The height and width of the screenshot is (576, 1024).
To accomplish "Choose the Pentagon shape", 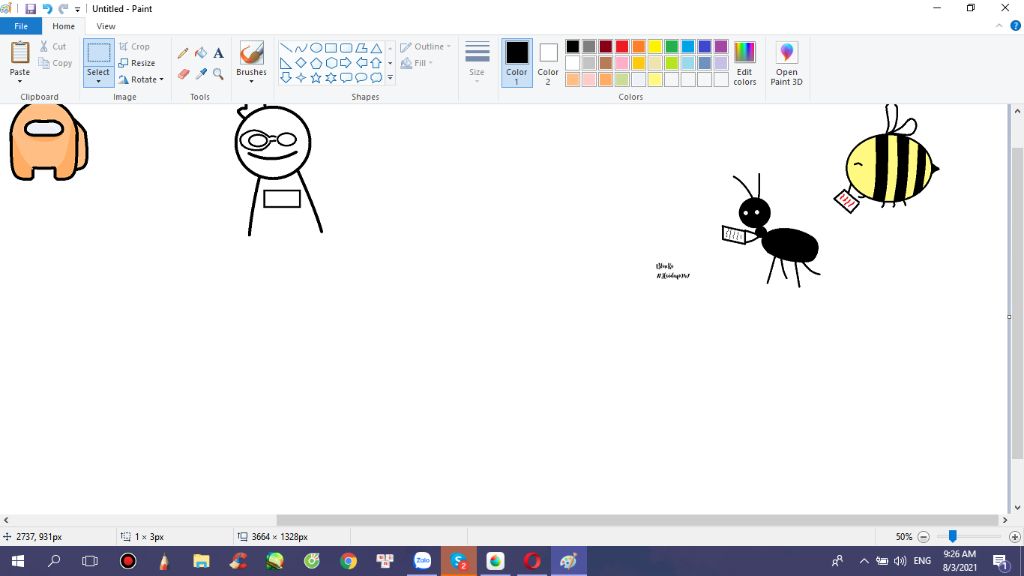I will pyautogui.click(x=315, y=63).
